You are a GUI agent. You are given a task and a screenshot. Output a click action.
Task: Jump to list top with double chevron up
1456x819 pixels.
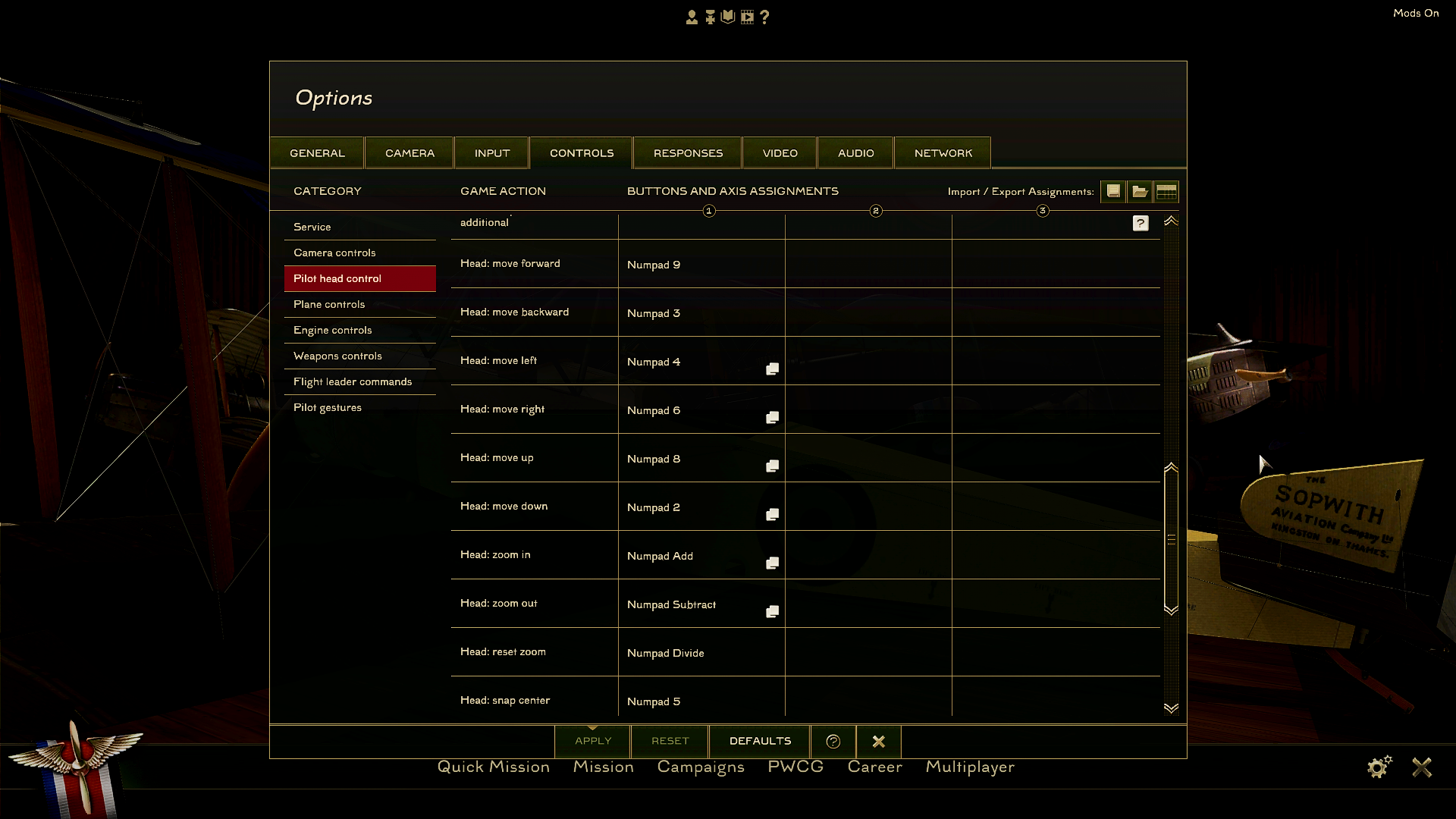pyautogui.click(x=1171, y=221)
